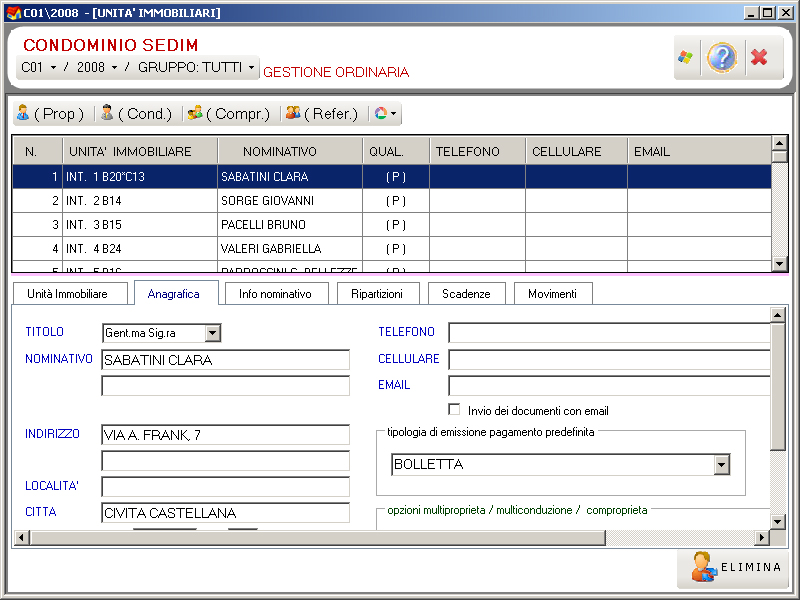This screenshot has width=800, height=600.
Task: Click the INT. 4 B24 unit cell
Action: (x=140, y=248)
